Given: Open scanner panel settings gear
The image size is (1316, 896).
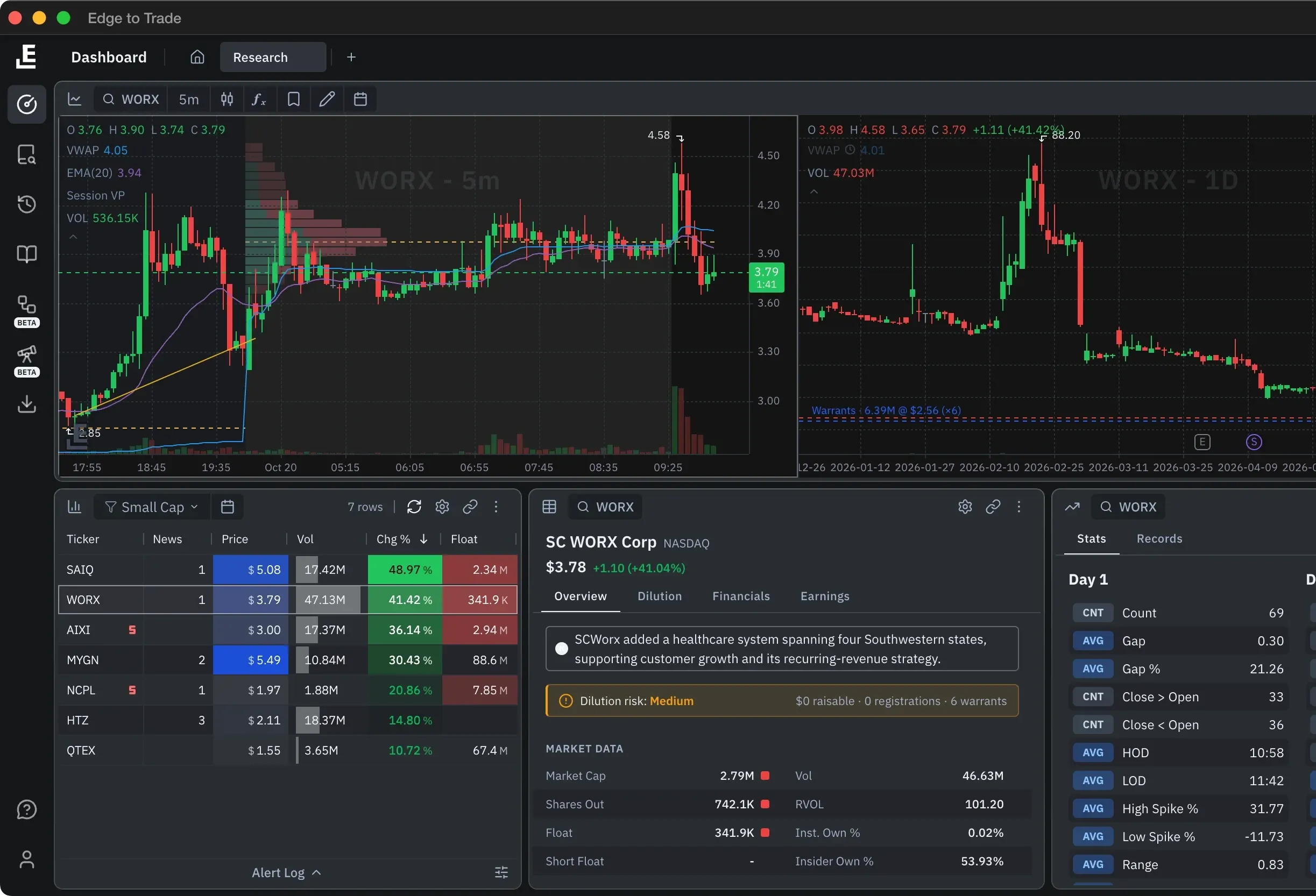Looking at the screenshot, I should 442,507.
